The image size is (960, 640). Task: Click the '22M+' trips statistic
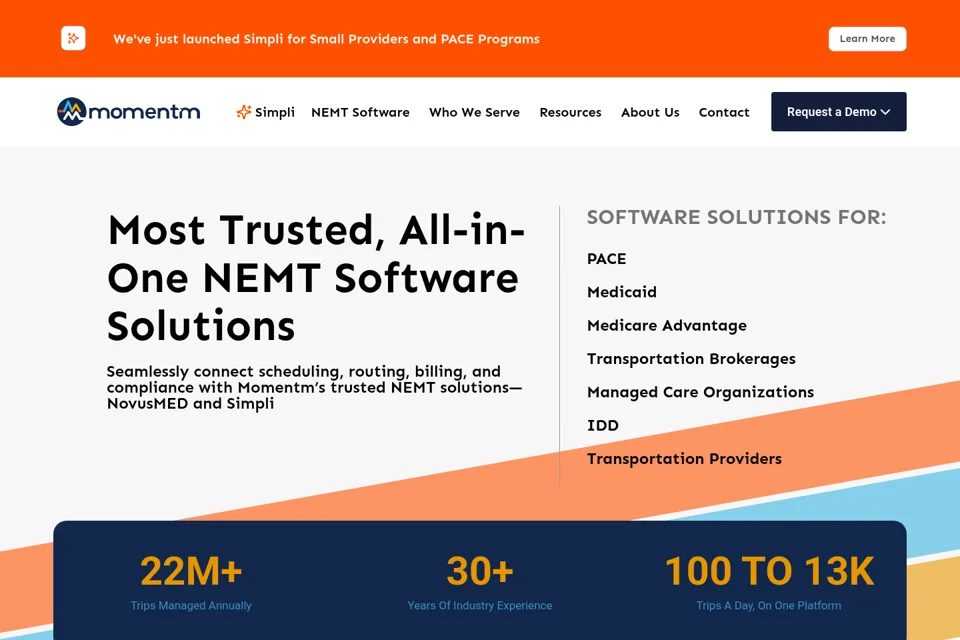pyautogui.click(x=191, y=571)
